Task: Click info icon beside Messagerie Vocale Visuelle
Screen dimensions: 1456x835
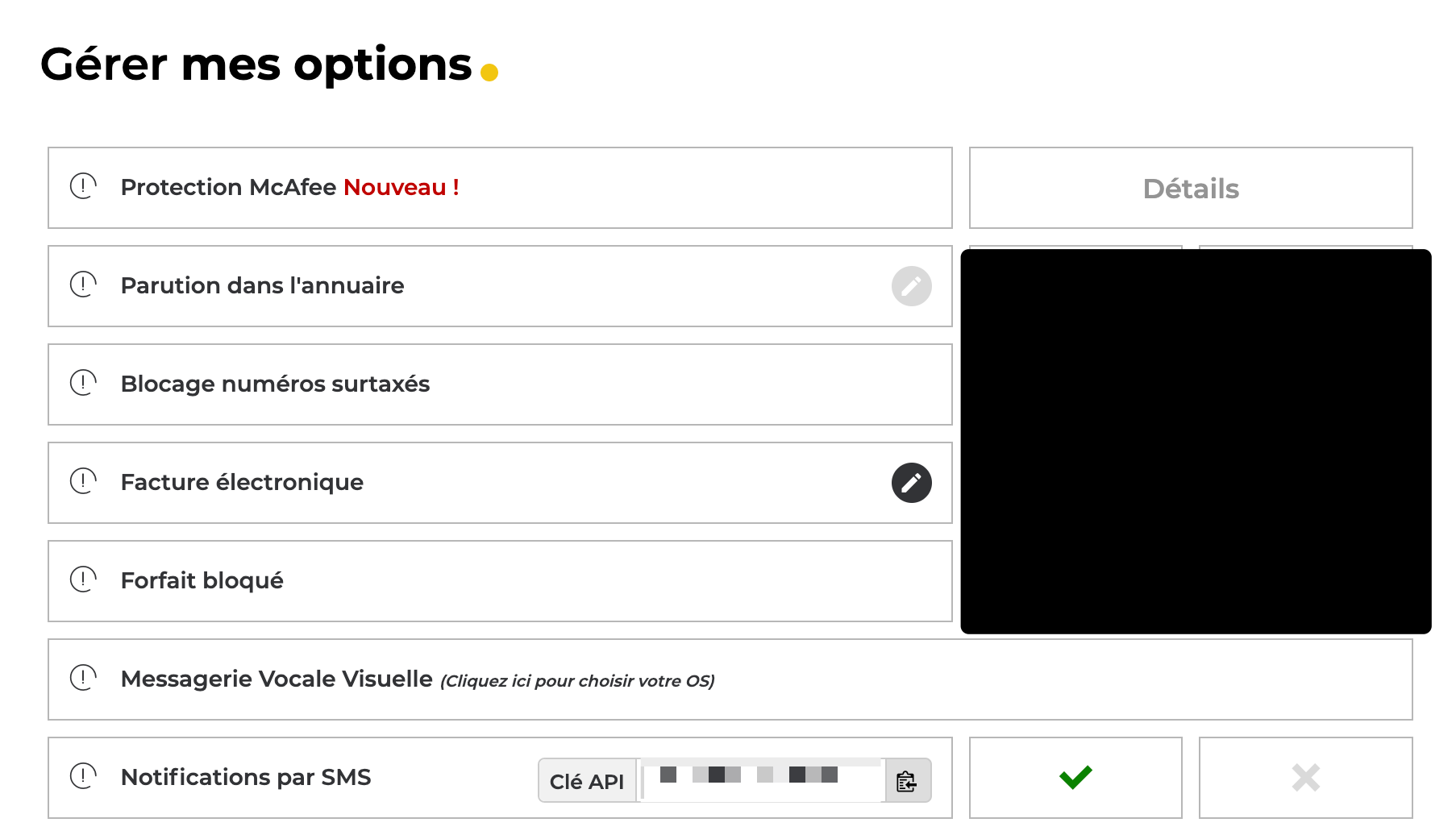Action: pos(83,678)
